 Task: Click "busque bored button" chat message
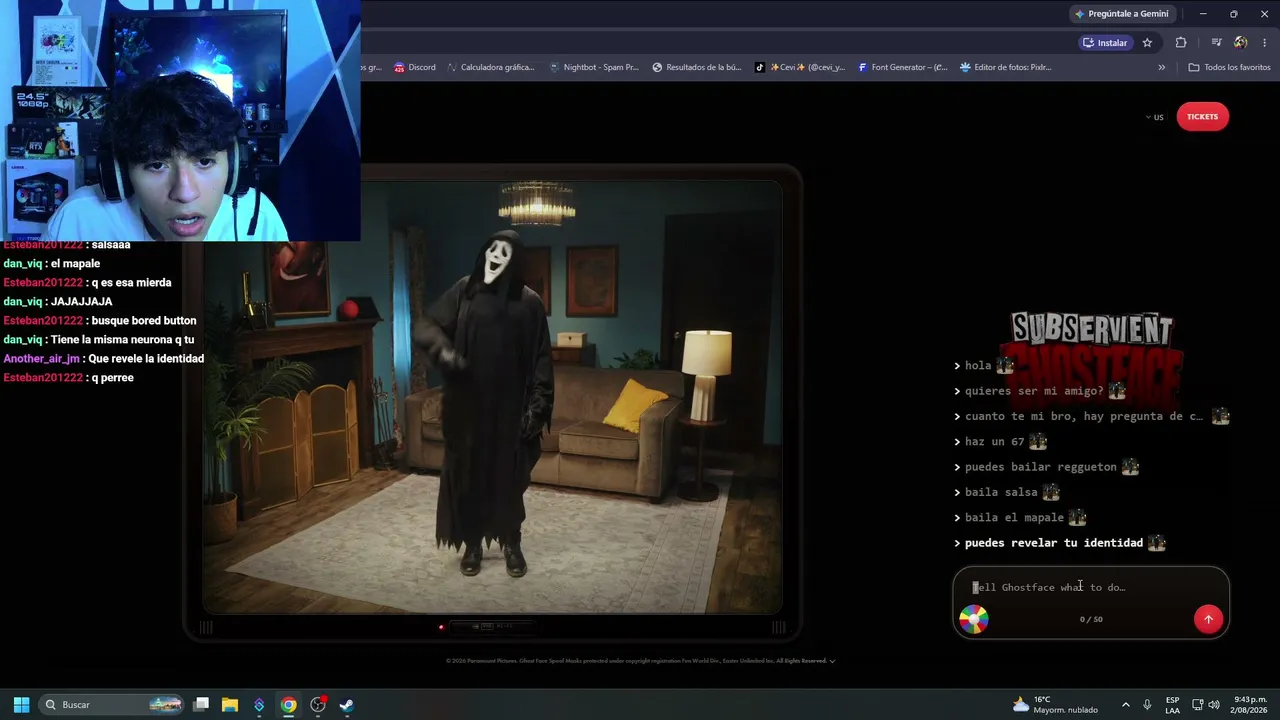pos(100,321)
